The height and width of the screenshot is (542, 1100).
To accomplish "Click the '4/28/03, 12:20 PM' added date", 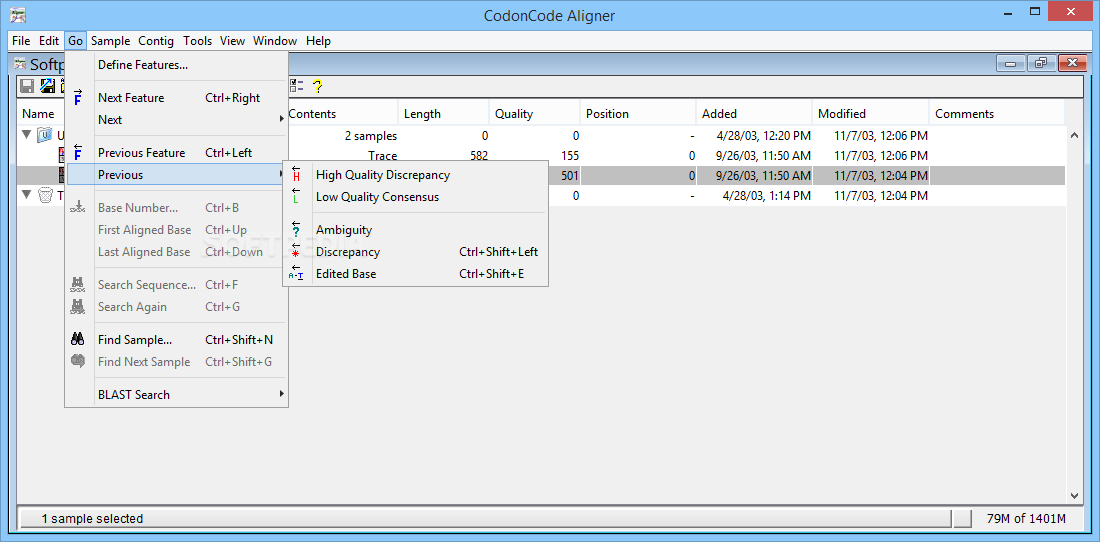I will (763, 136).
